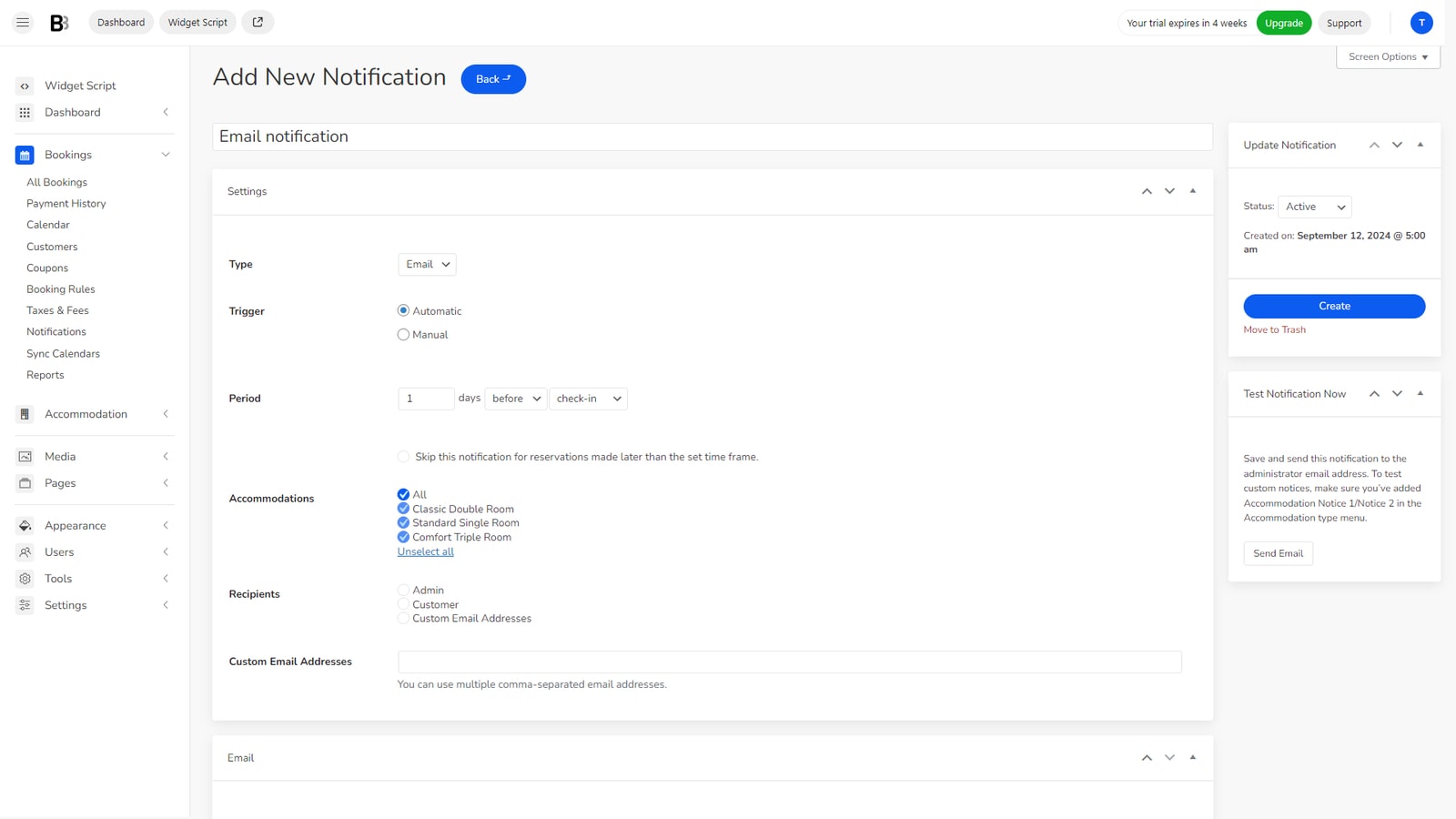Uncheck the Classic Double Room accommodation
The image size is (1456, 819).
click(x=403, y=509)
